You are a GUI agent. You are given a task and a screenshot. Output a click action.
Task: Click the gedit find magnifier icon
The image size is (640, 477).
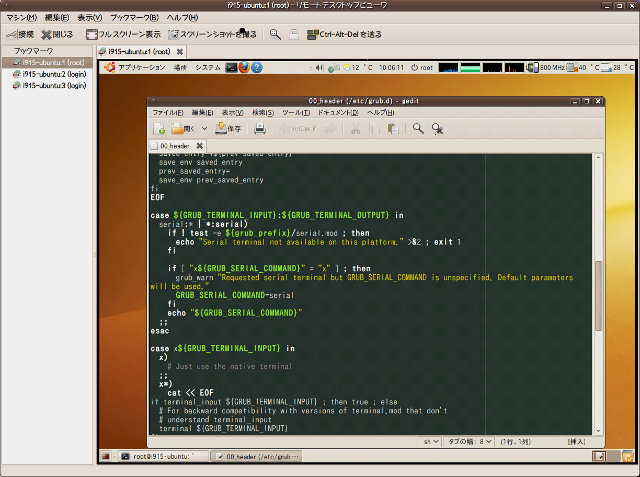pos(418,129)
